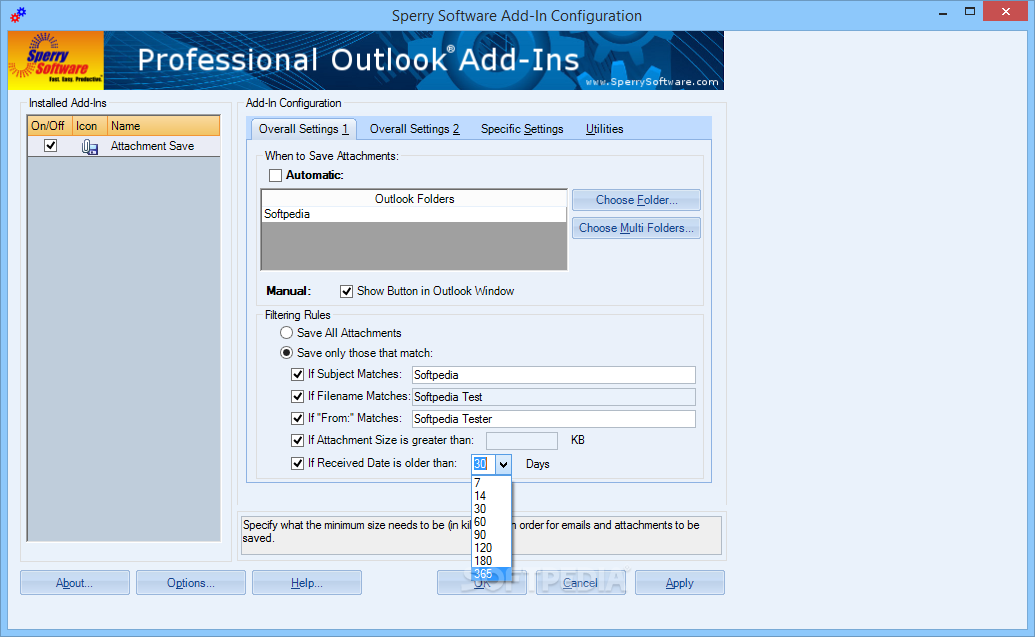Screen dimensions: 1035x637
Task: Uncheck Show Button in Outlook Window
Action: pos(347,291)
